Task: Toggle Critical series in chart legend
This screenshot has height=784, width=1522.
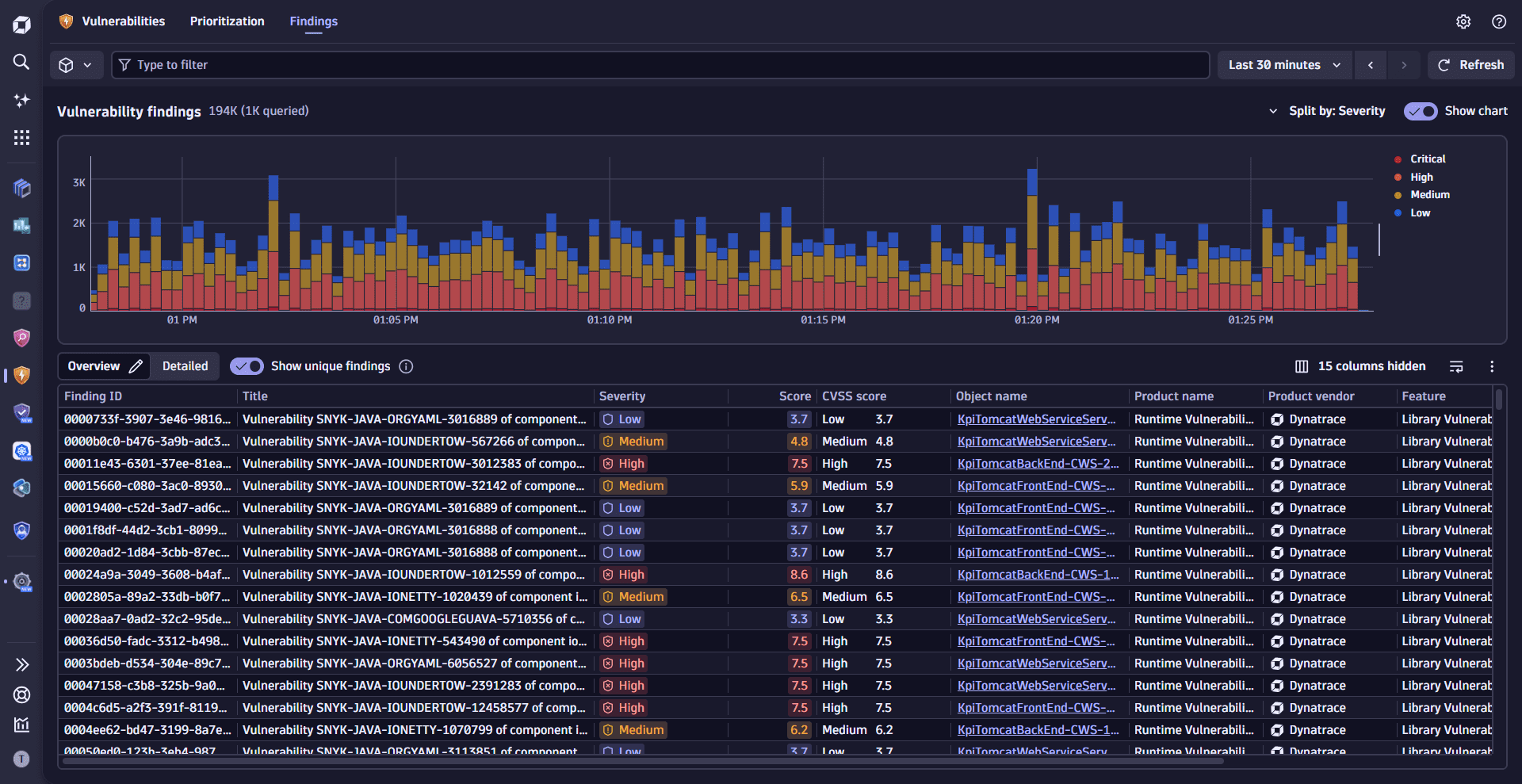Action: click(x=1427, y=159)
